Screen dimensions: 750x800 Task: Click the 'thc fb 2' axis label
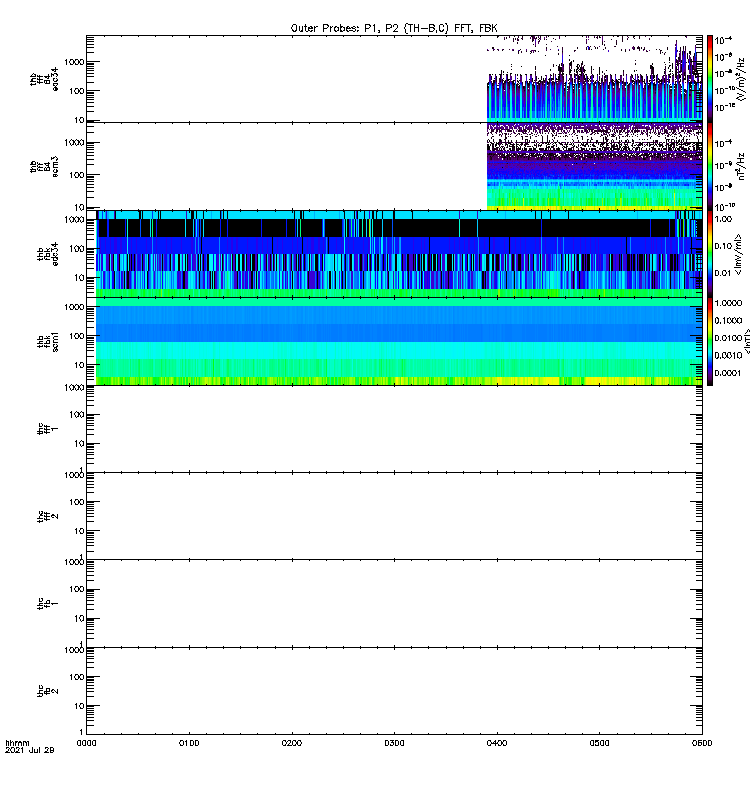coord(48,691)
